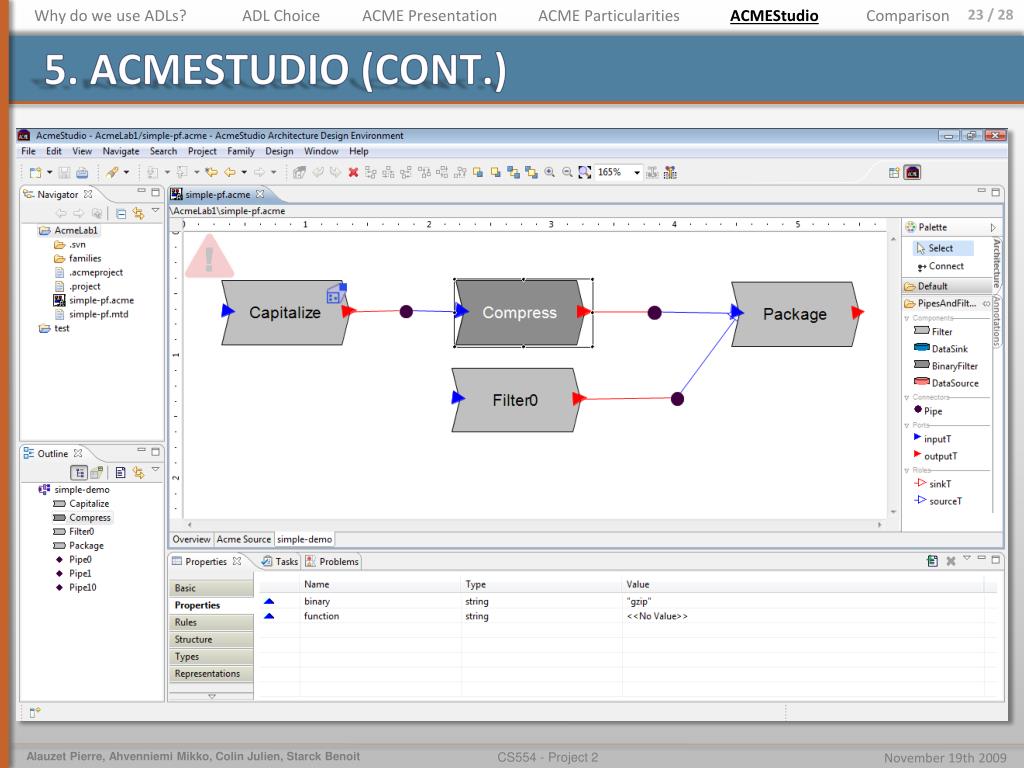Image resolution: width=1024 pixels, height=768 pixels.
Task: Click the pipe connector dot after Capitalize
Action: pyautogui.click(x=406, y=312)
